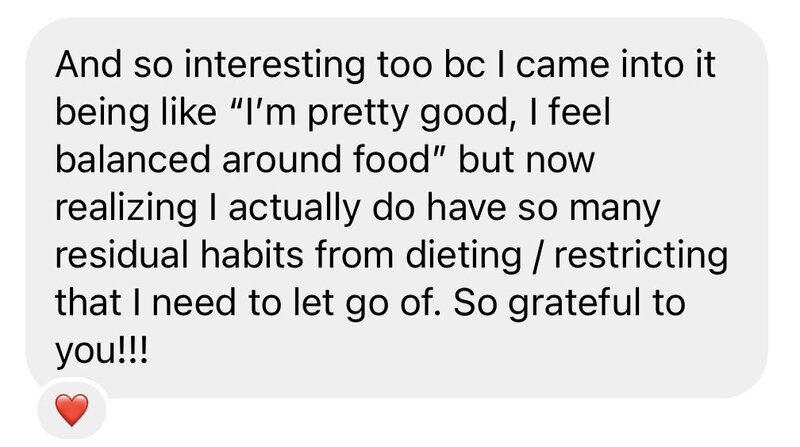Click the word "restricting" in the message
Viewport: 800px width, 447px height.
(x=641, y=255)
